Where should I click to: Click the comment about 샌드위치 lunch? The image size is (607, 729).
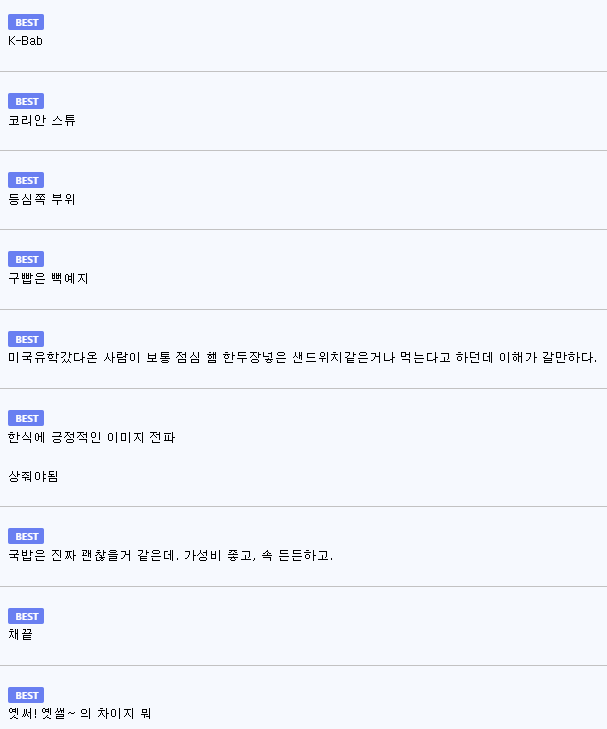[x=303, y=358]
